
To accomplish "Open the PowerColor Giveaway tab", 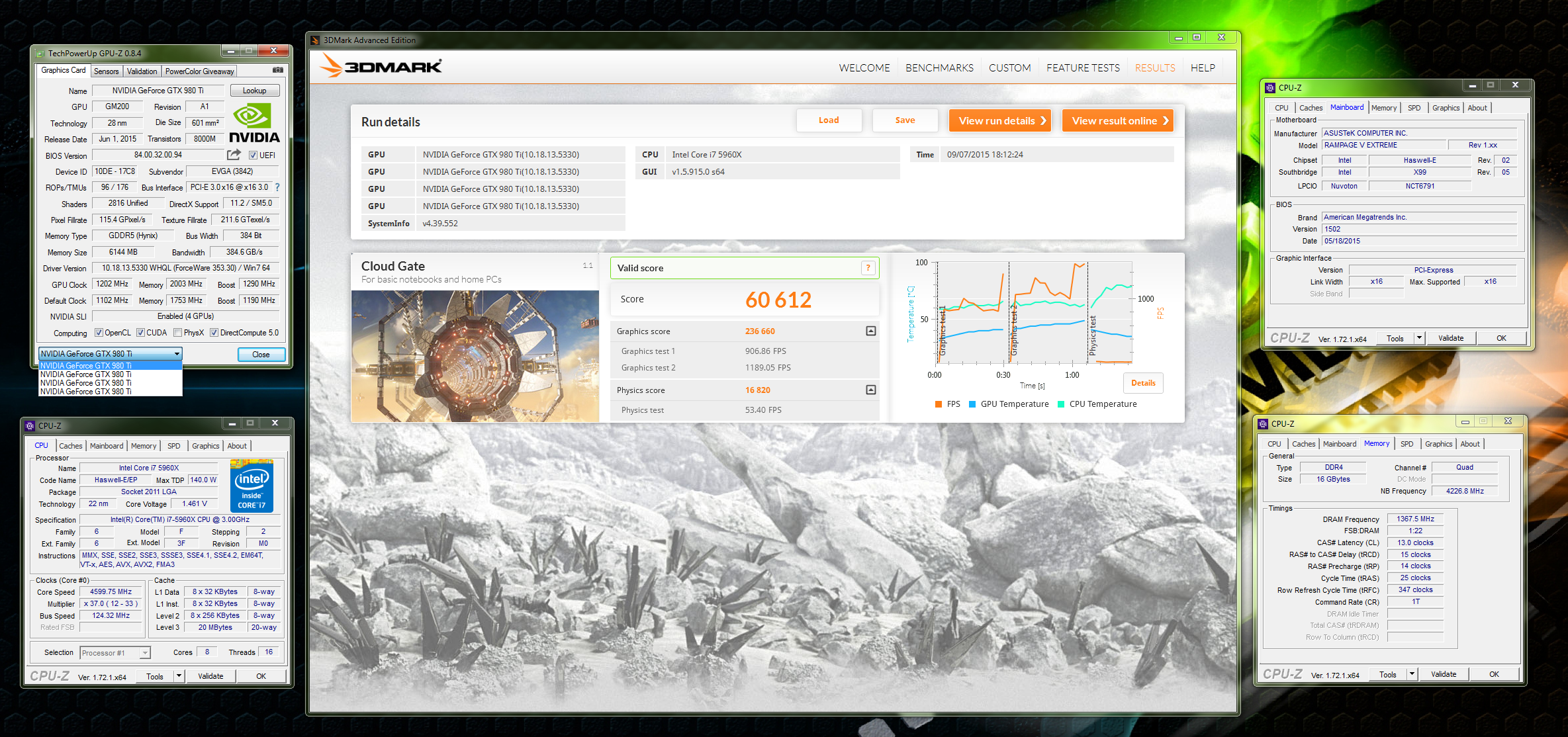I will click(x=199, y=71).
